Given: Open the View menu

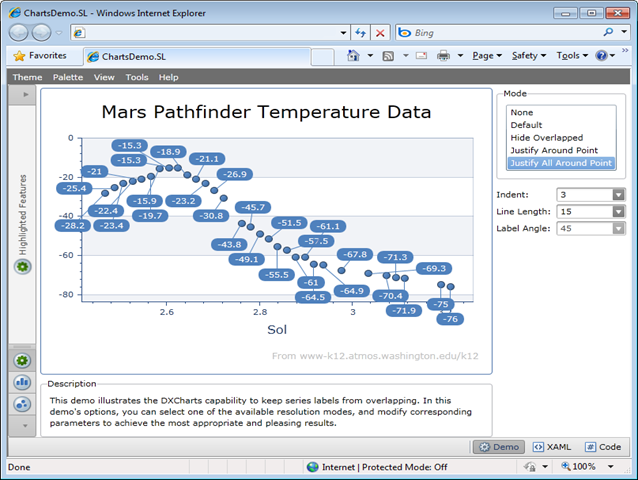Looking at the screenshot, I should click(x=104, y=77).
